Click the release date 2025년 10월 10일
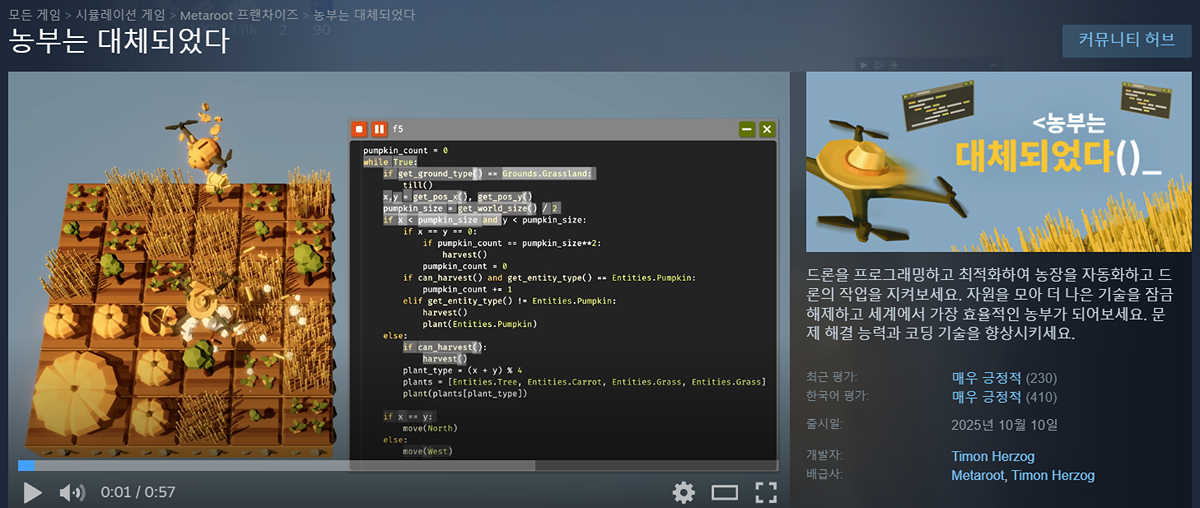 pos(1004,424)
